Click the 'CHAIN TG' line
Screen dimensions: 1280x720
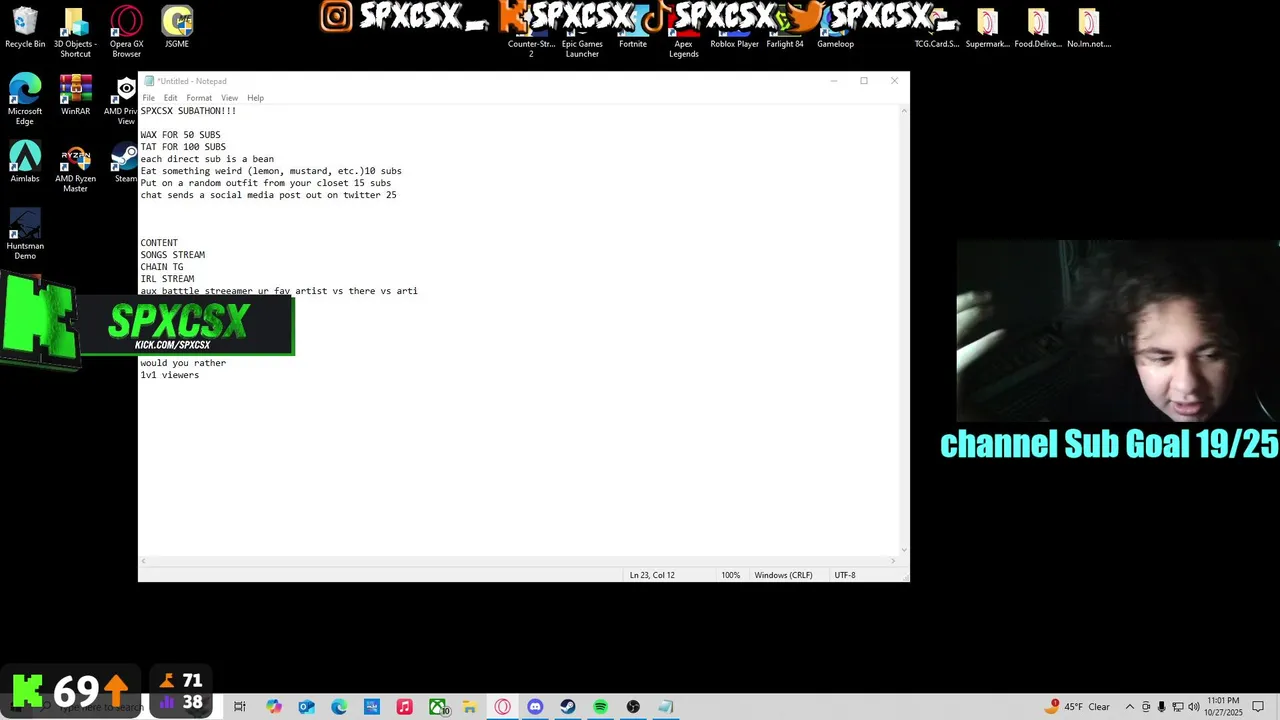pyautogui.click(x=161, y=267)
